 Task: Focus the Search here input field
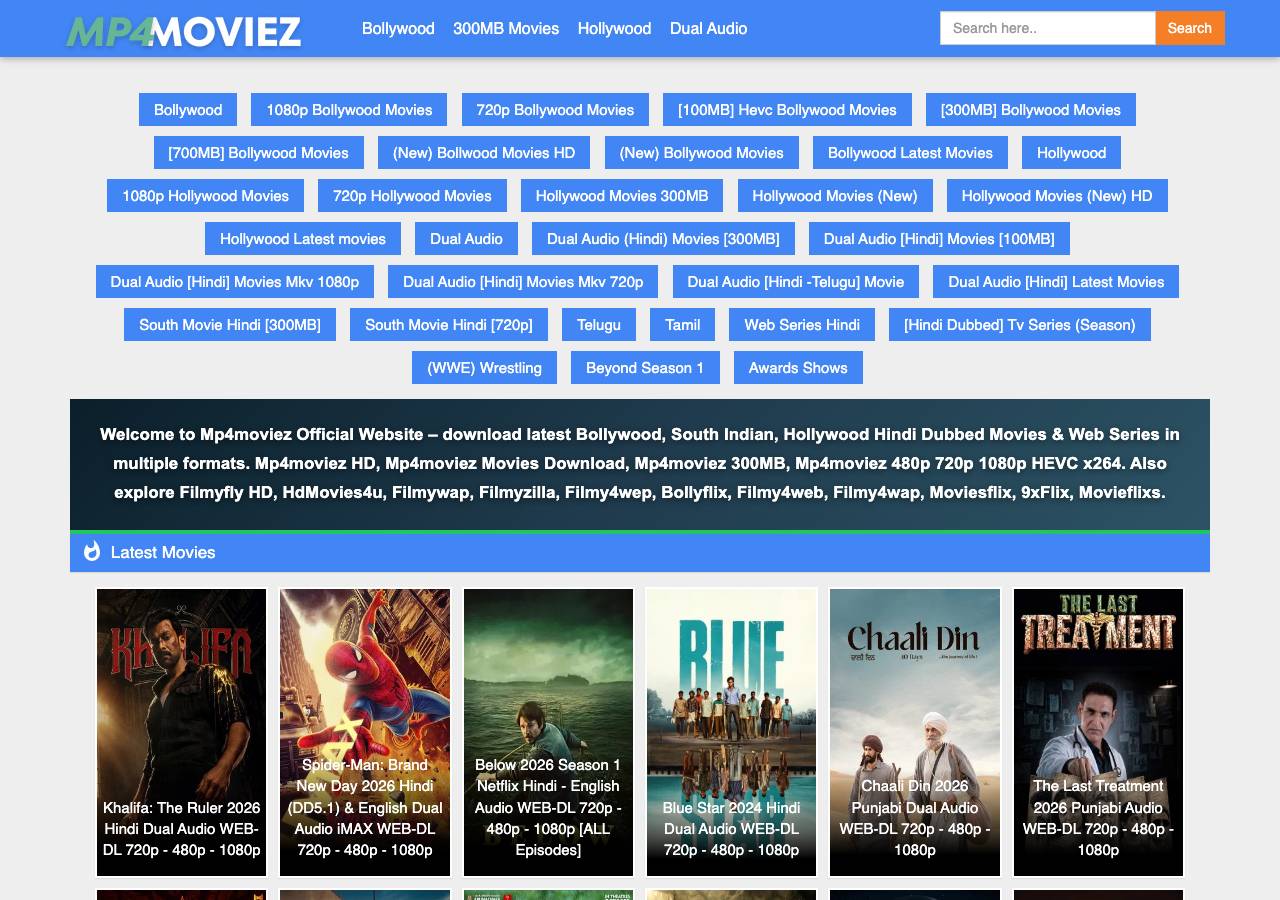point(1048,28)
